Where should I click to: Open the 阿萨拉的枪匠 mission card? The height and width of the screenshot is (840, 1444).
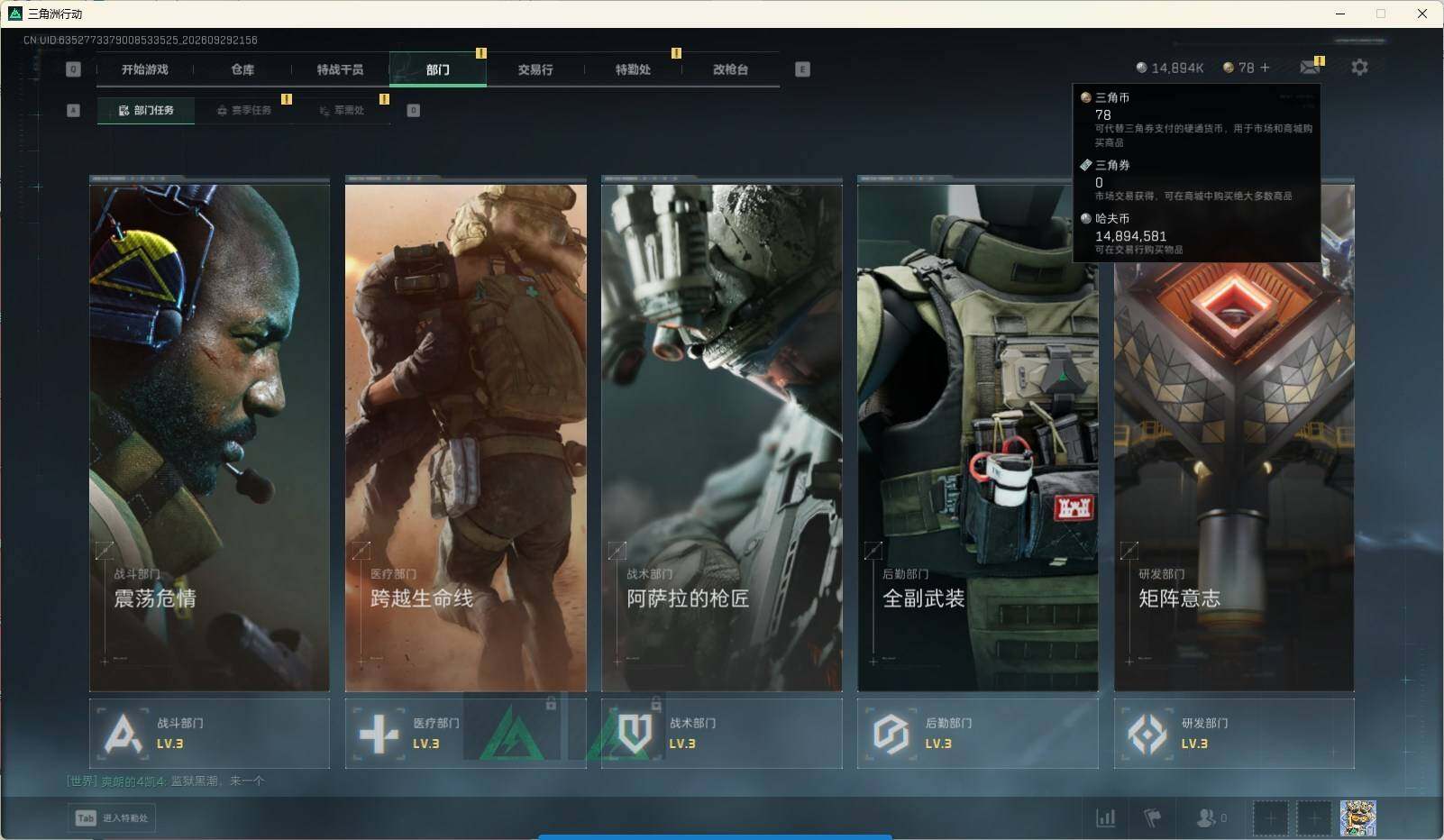click(x=721, y=434)
